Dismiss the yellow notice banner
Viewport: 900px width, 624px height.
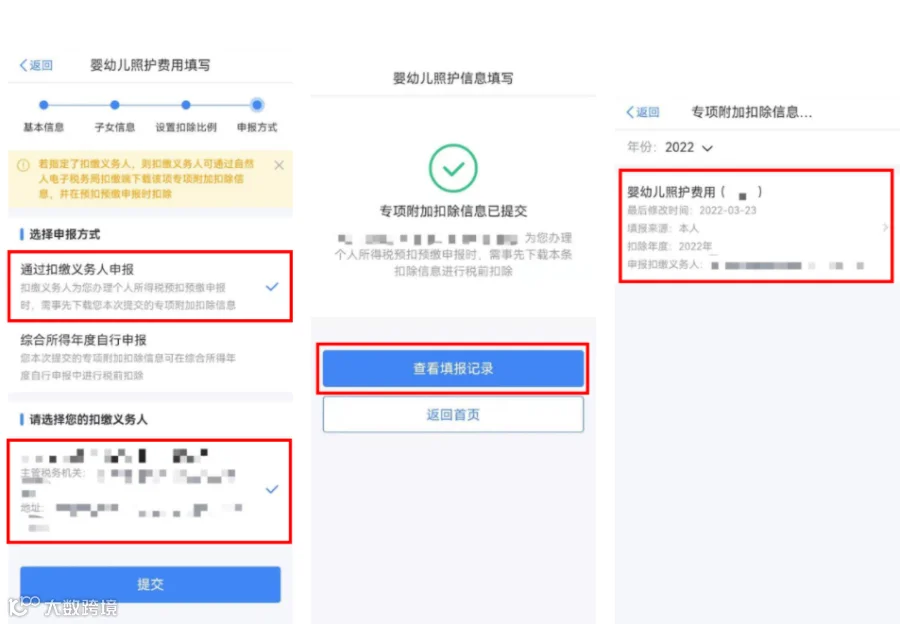(x=279, y=165)
